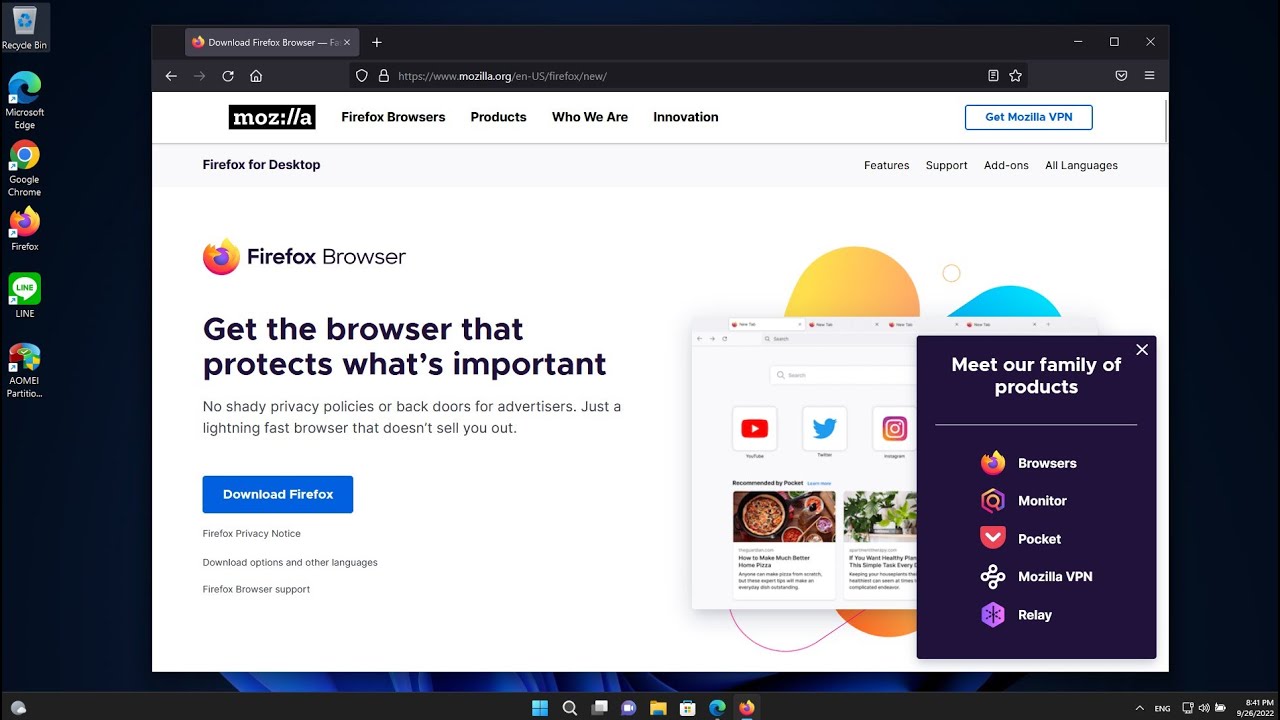Click the Monitor product icon
Screen dimensions: 1280x720
[993, 501]
